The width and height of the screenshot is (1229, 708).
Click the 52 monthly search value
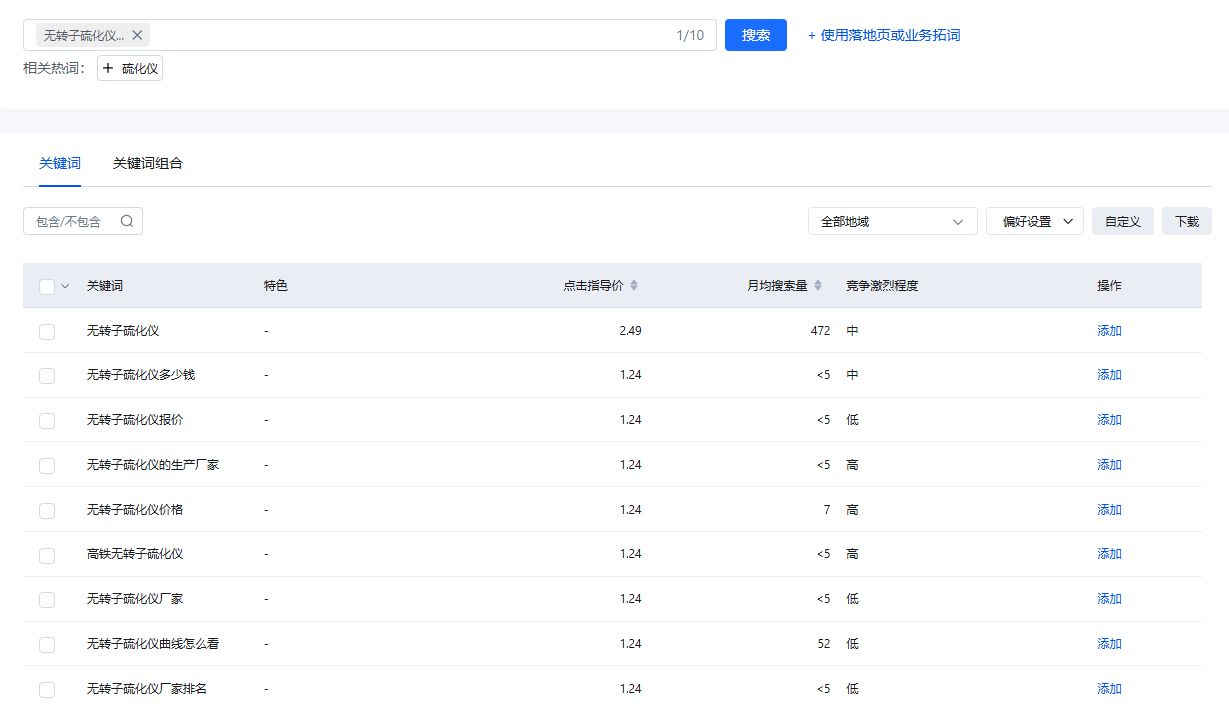824,643
